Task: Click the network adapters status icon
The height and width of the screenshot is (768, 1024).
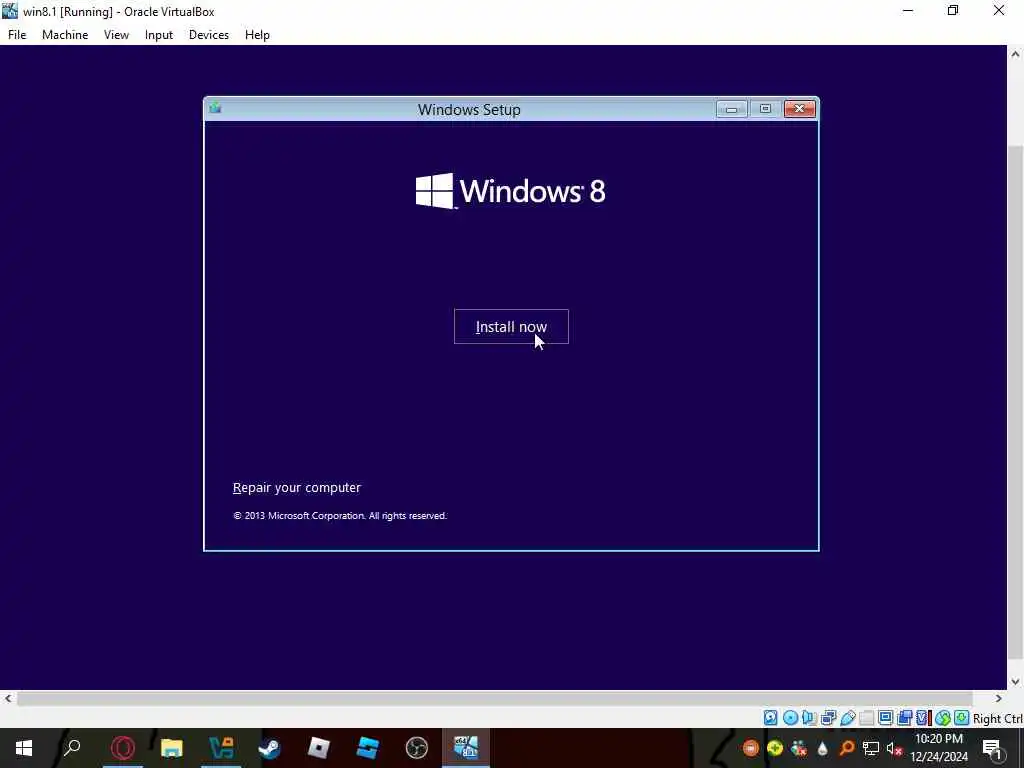Action: coord(828,718)
